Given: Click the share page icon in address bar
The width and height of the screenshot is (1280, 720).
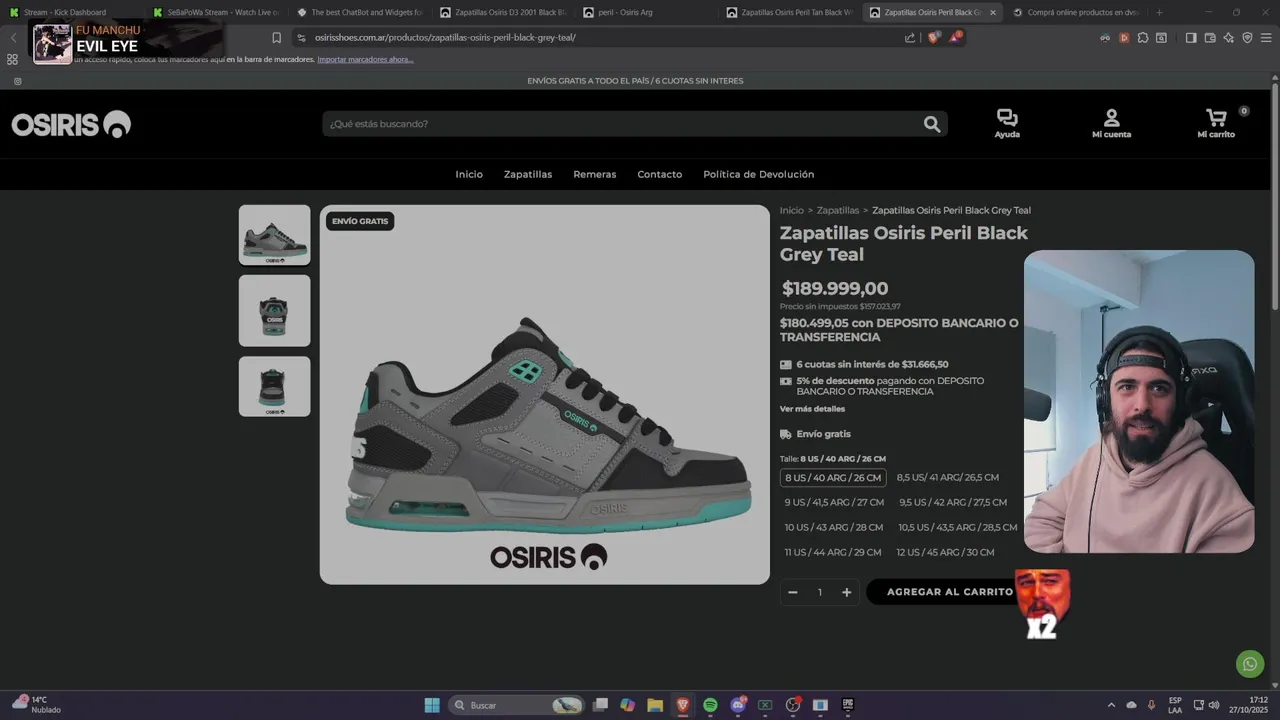Looking at the screenshot, I should click(x=910, y=38).
